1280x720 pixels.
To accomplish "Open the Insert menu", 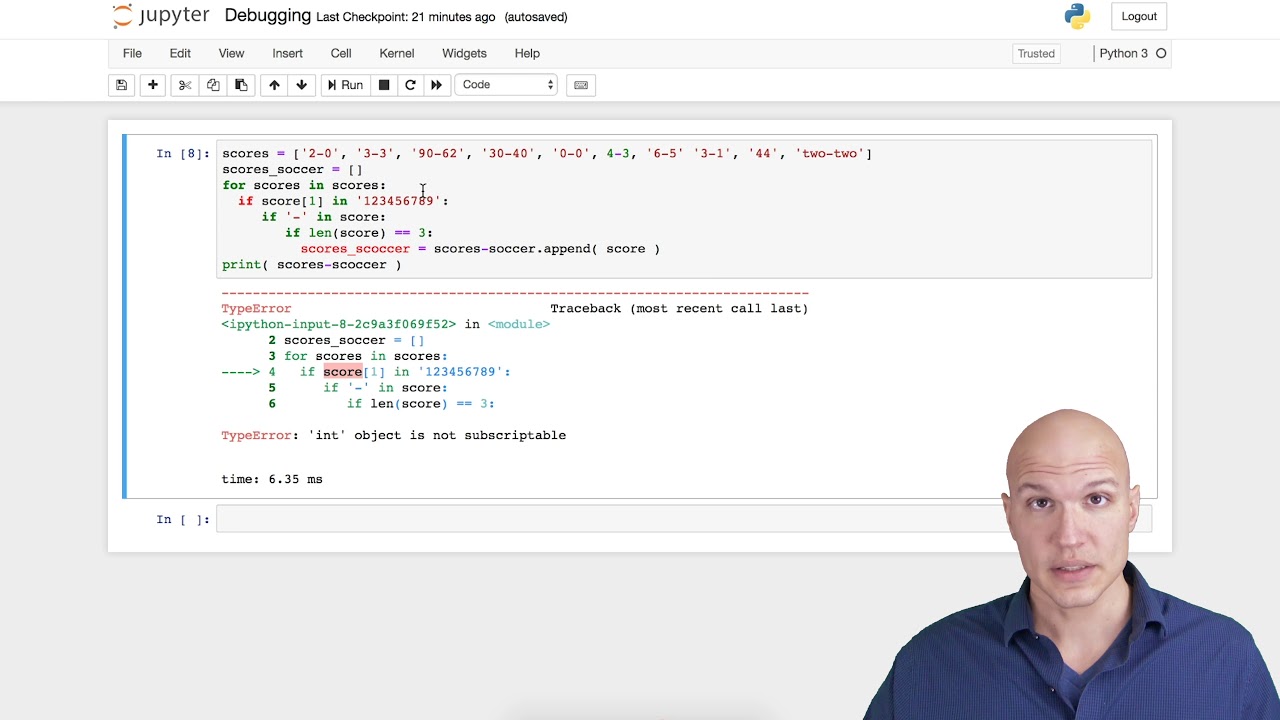I will (287, 53).
